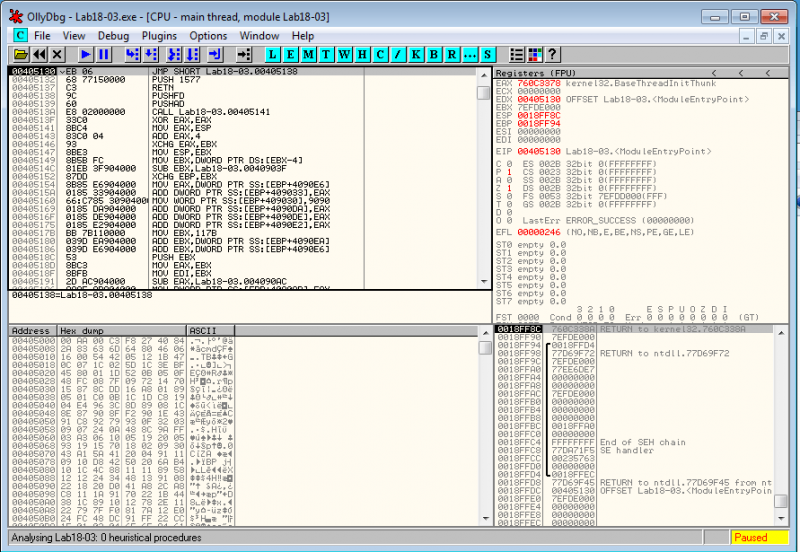Open the Memory map with the M icon
The image size is (800, 552).
tap(308, 55)
